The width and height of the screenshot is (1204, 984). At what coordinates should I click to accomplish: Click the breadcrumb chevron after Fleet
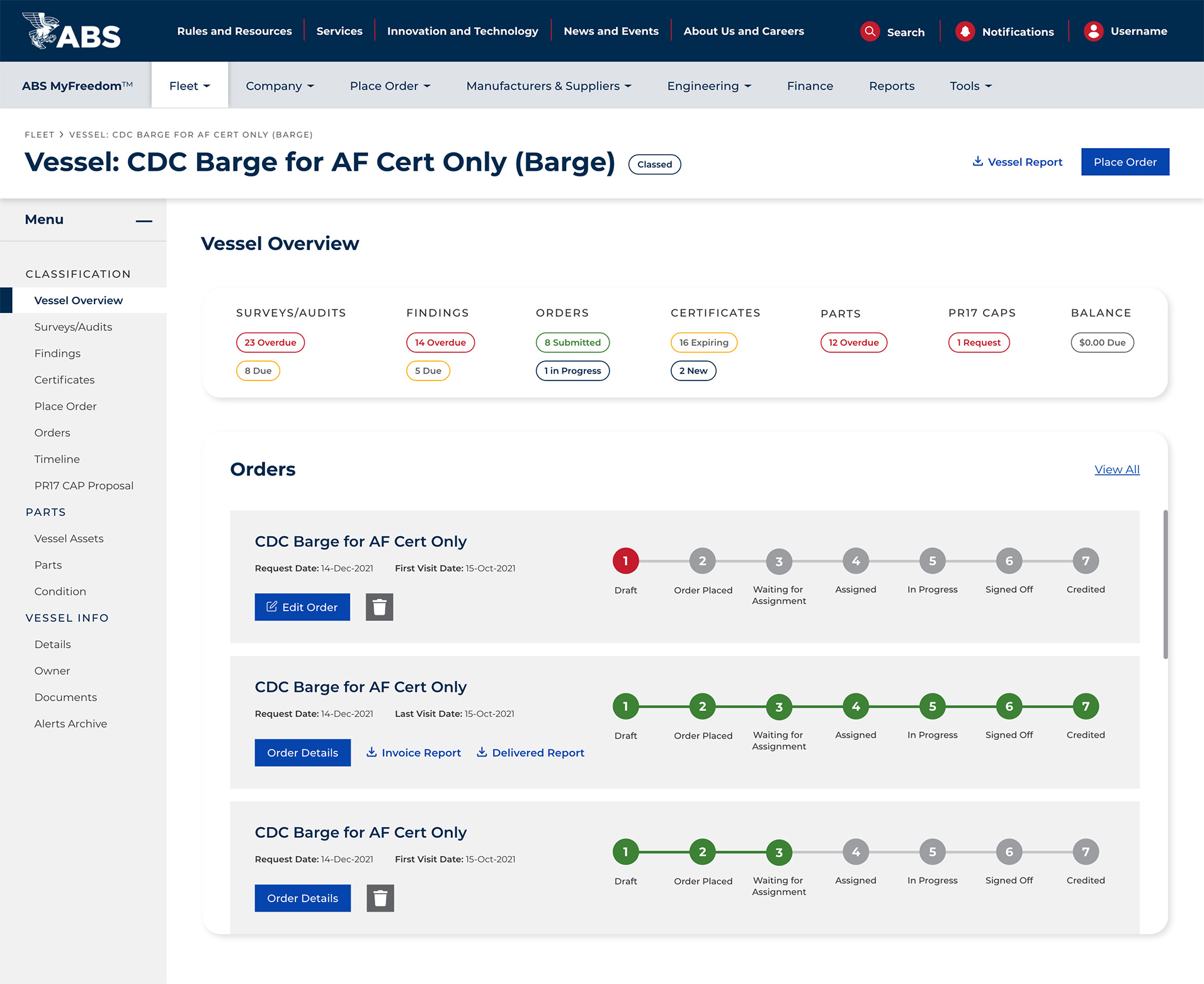coord(62,134)
